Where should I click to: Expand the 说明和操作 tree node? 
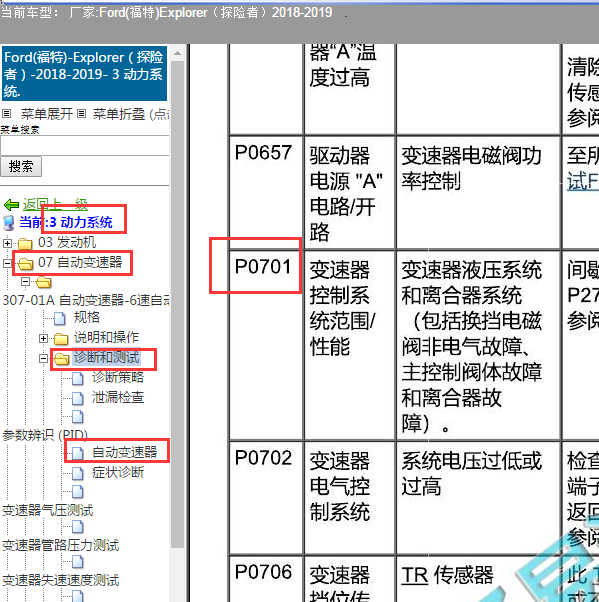pyautogui.click(x=43, y=338)
